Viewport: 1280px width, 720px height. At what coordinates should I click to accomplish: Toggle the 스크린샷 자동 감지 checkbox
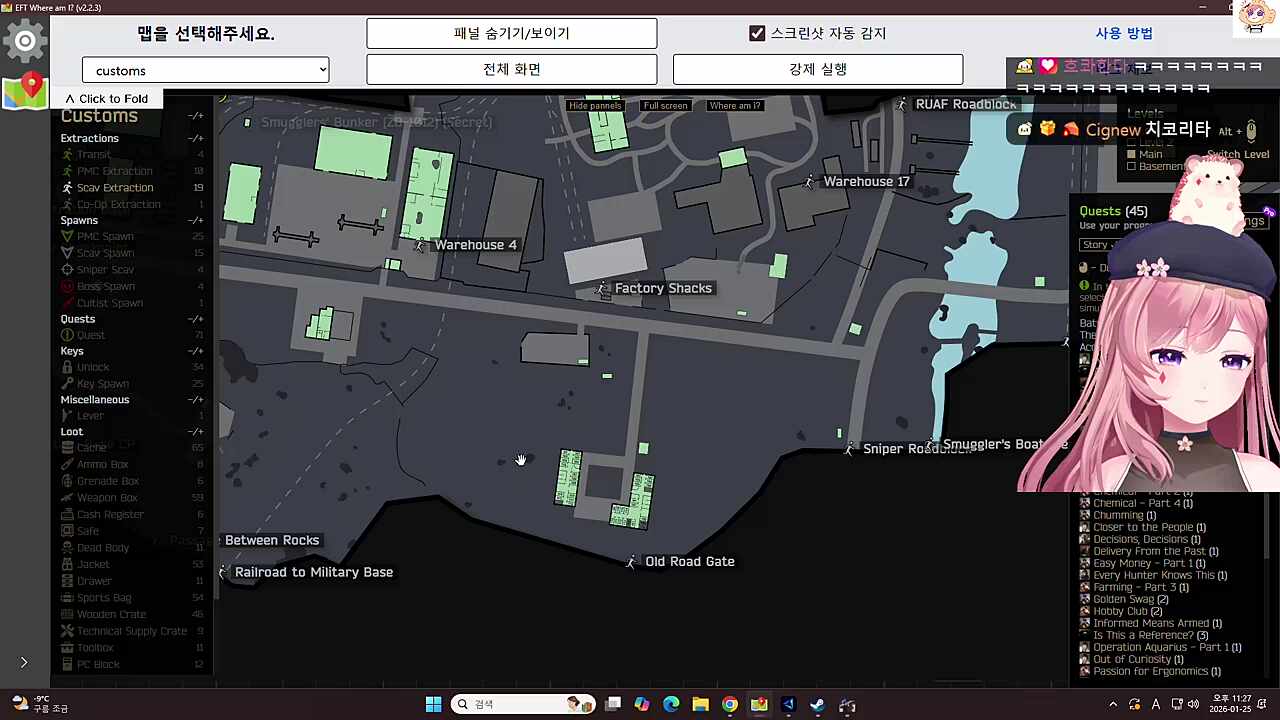coord(757,33)
